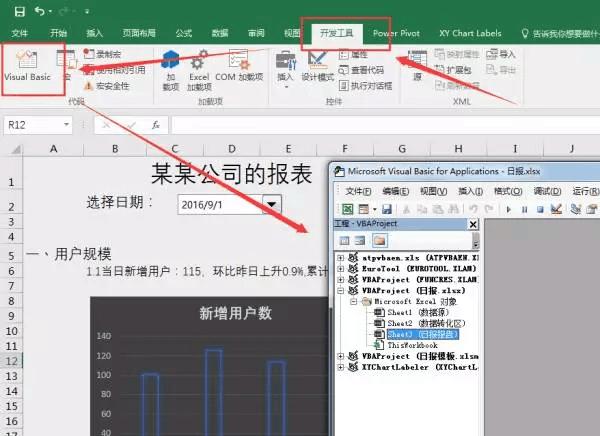
Task: Open control Properties (属性)
Action: point(354,55)
